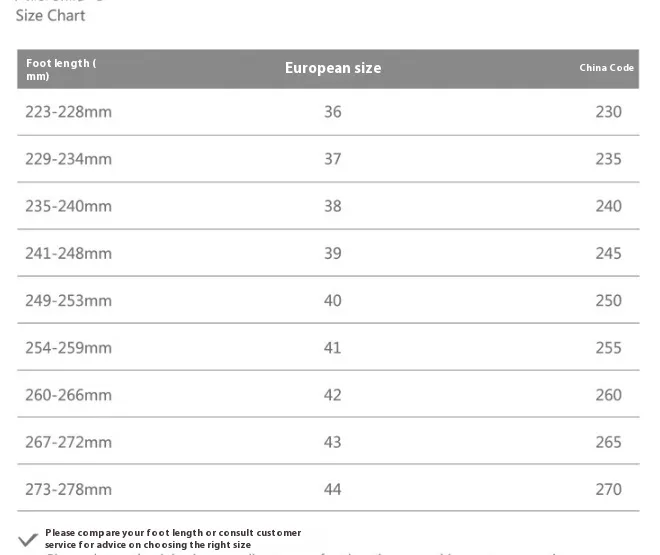660x555 pixels.
Task: Choose European size 38
Action: coord(333,206)
